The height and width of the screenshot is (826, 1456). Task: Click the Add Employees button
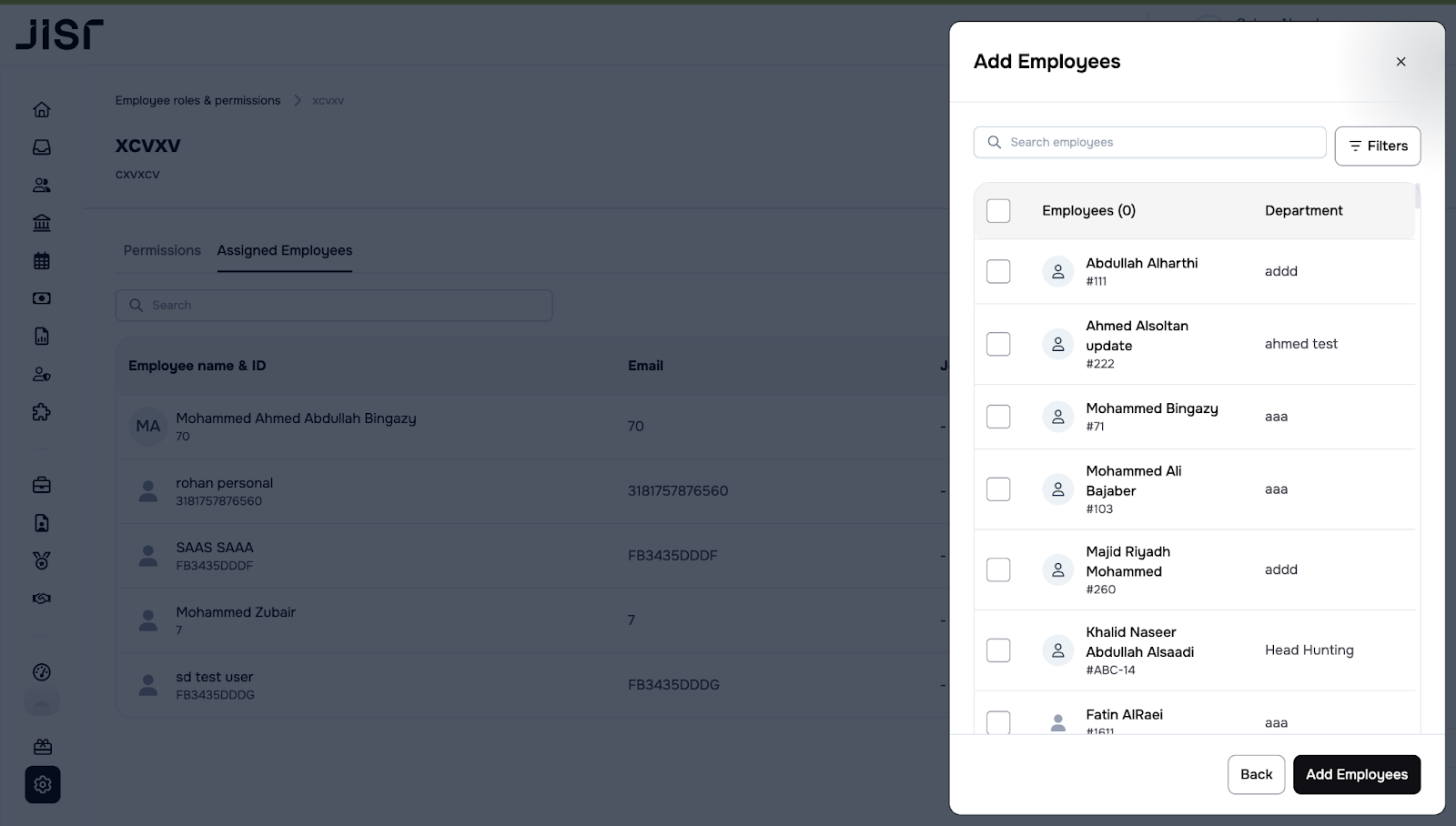(1356, 774)
